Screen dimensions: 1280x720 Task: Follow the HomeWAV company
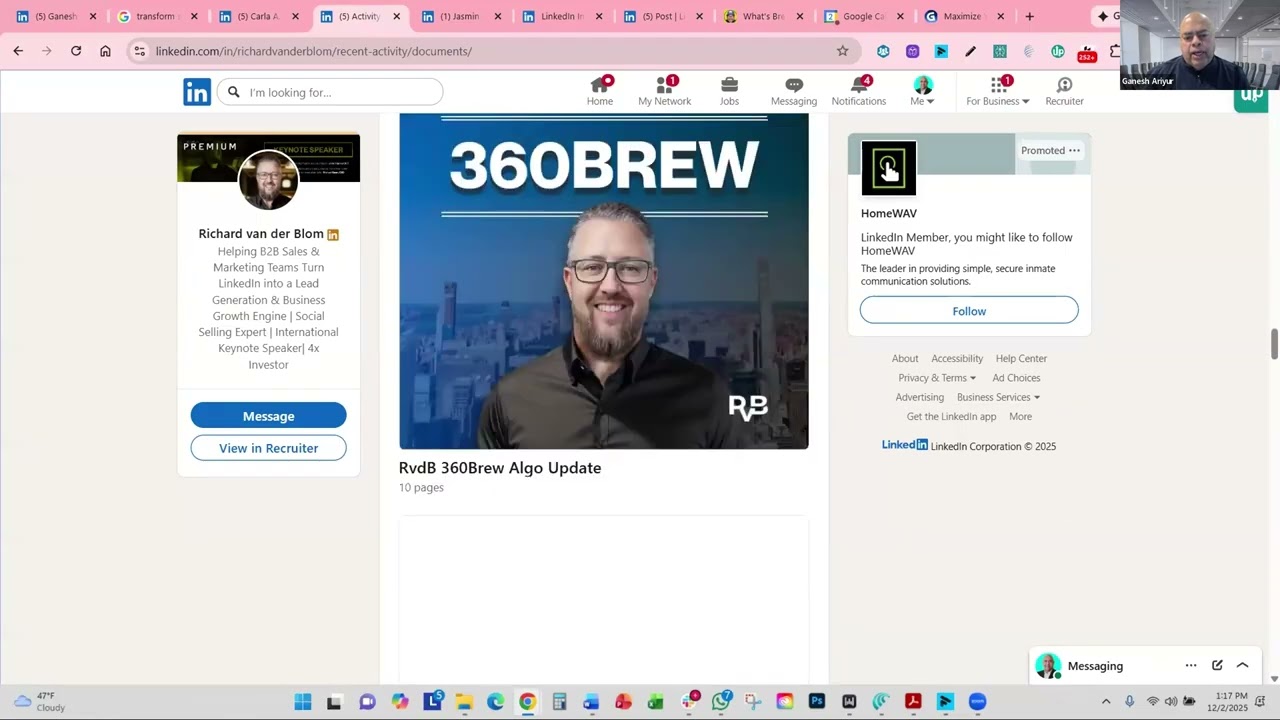click(x=969, y=311)
